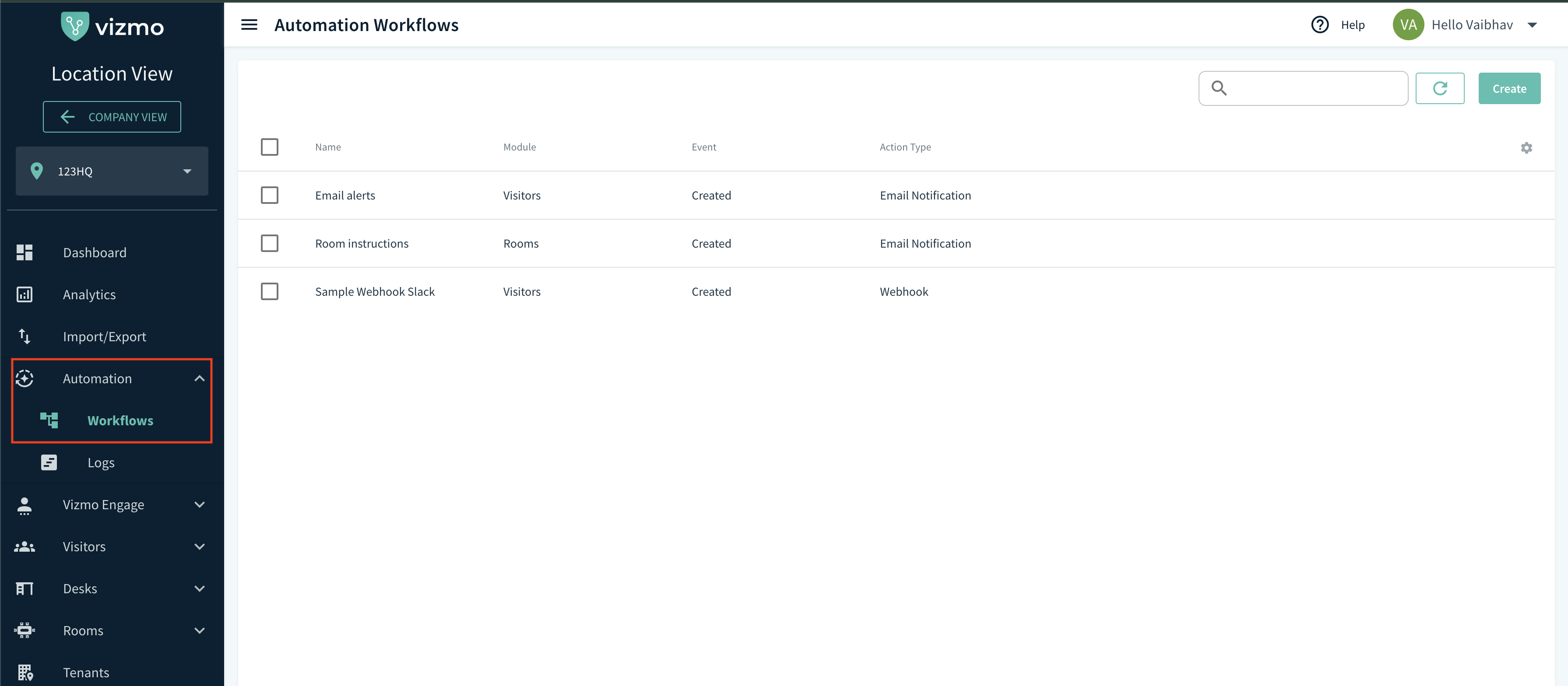The width and height of the screenshot is (1568, 686).
Task: Expand the Visitors sidebar section
Action: point(199,547)
